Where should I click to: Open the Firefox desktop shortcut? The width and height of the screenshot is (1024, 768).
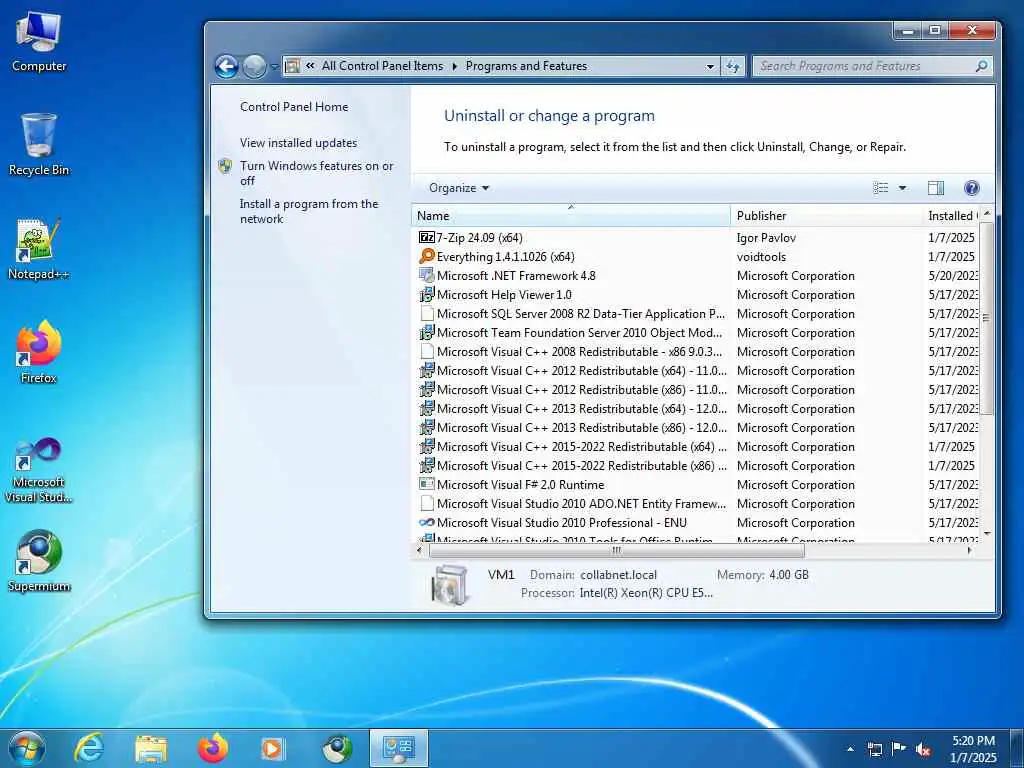pyautogui.click(x=39, y=353)
